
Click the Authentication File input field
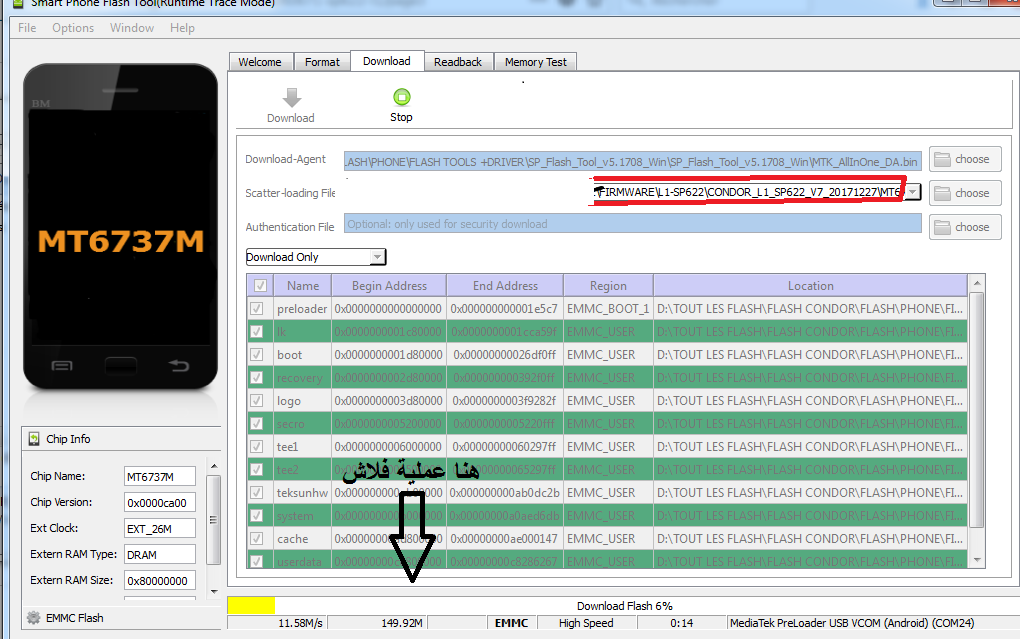tap(632, 224)
